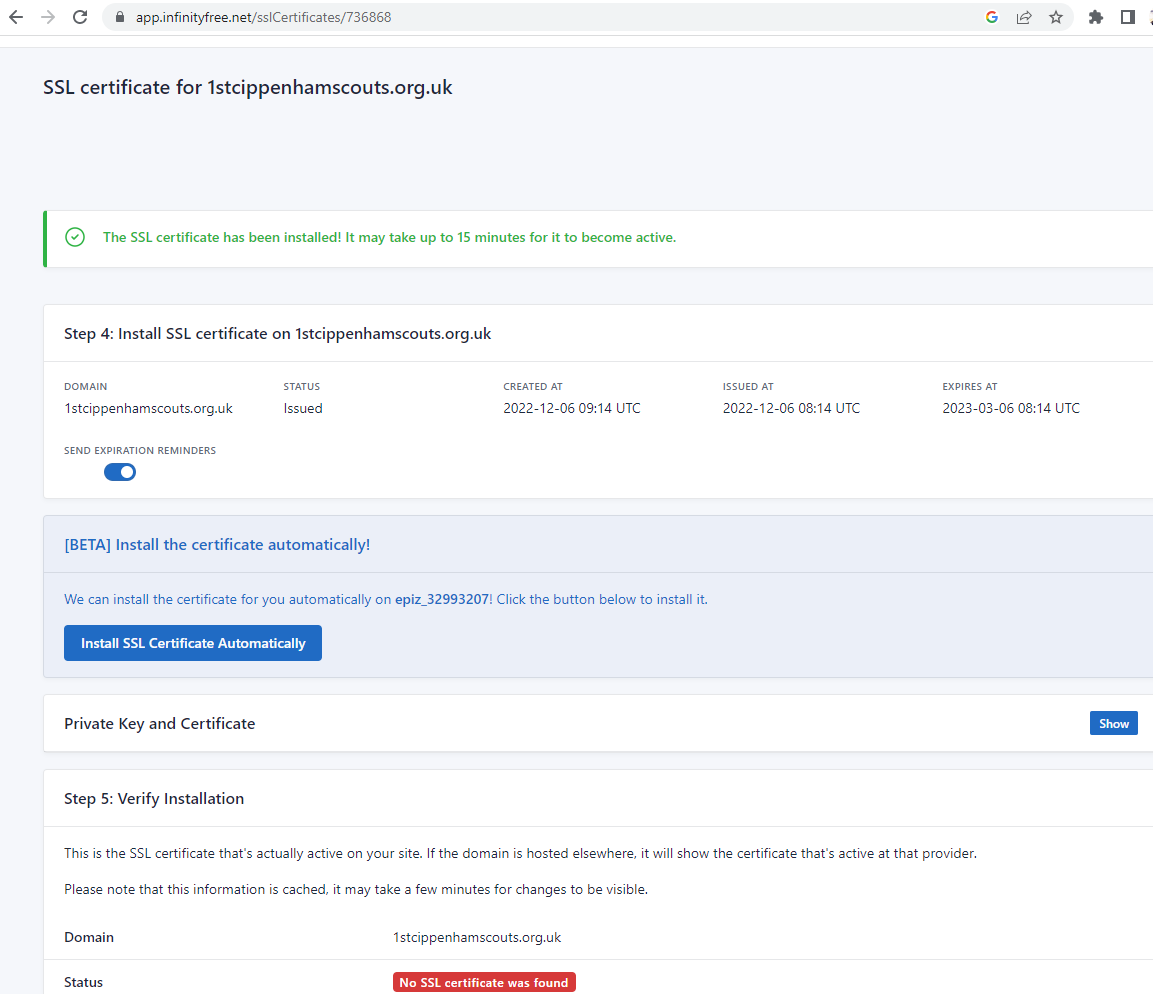Click the browser forward arrow

coord(48,17)
